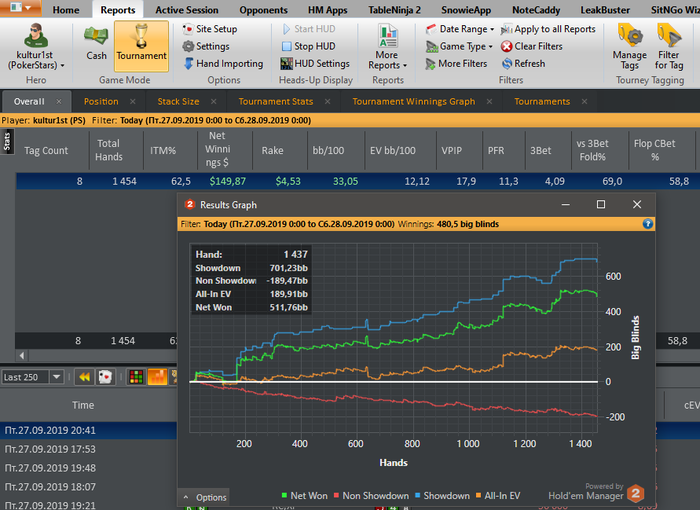700x510 pixels.
Task: Click the colored grid matrix icon
Action: tap(136, 377)
